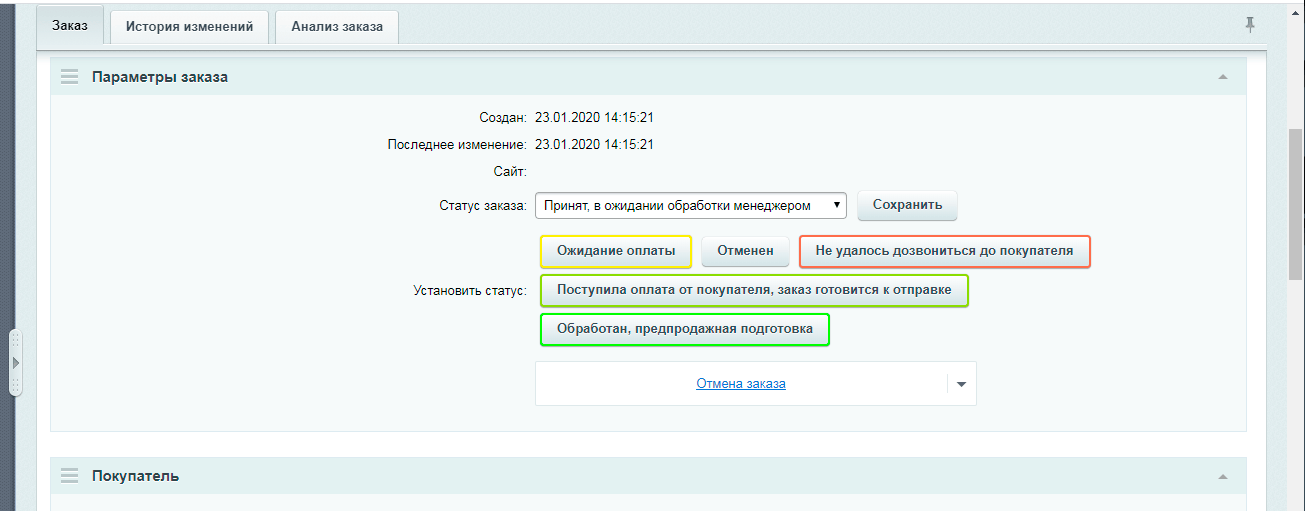The height and width of the screenshot is (511, 1305).
Task: Click drag handle icon of Покупатель section
Action: (69, 476)
